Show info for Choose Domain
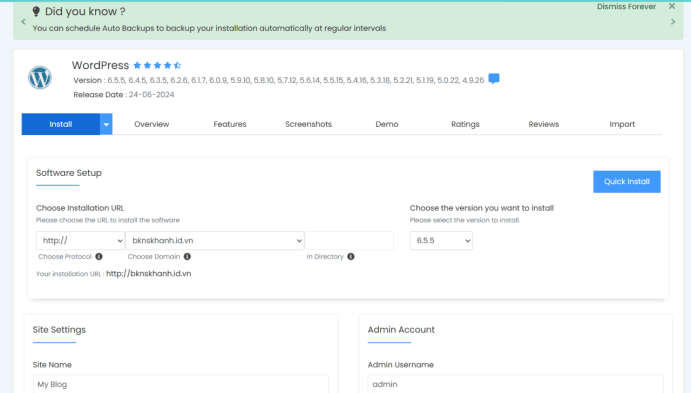 (187, 256)
